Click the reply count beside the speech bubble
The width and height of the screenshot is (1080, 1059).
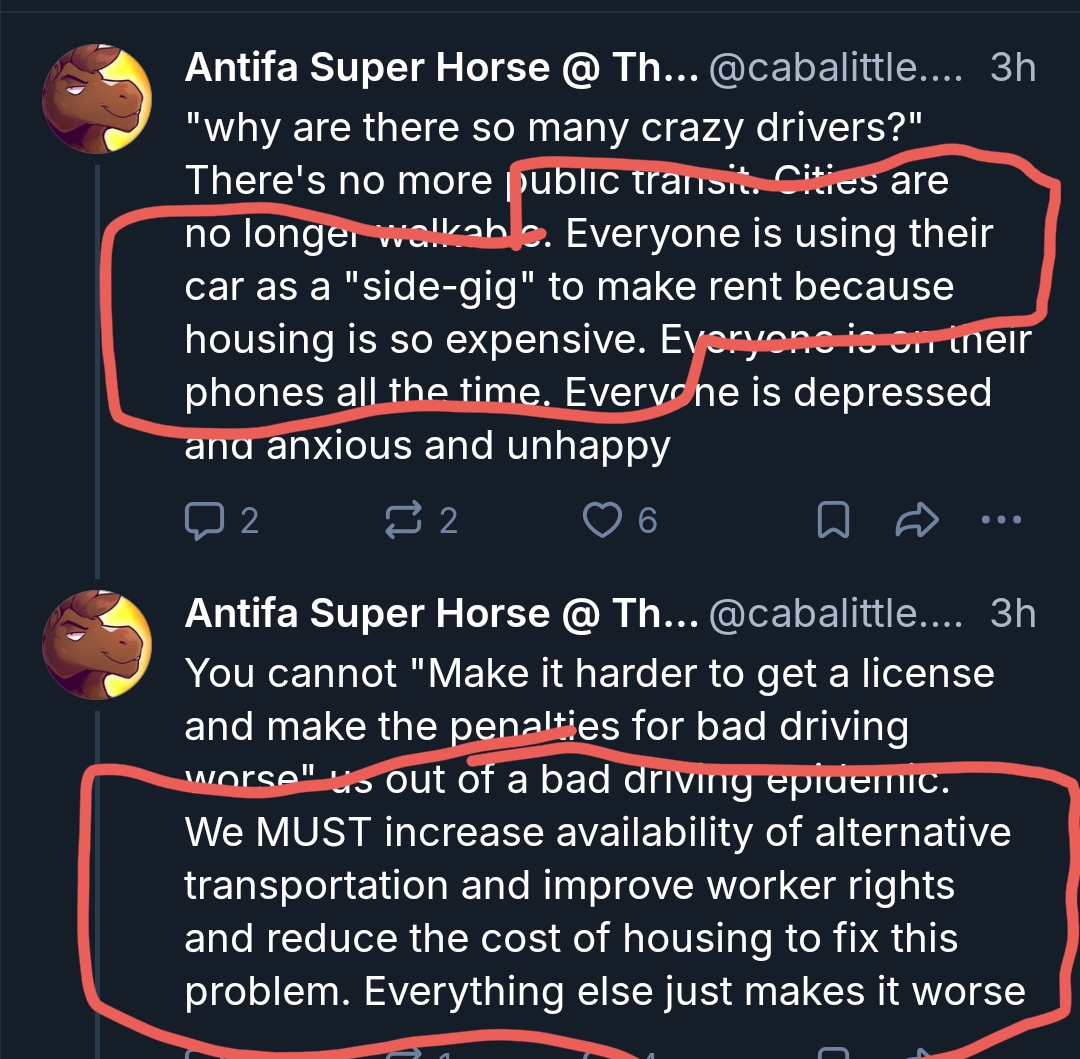[249, 521]
